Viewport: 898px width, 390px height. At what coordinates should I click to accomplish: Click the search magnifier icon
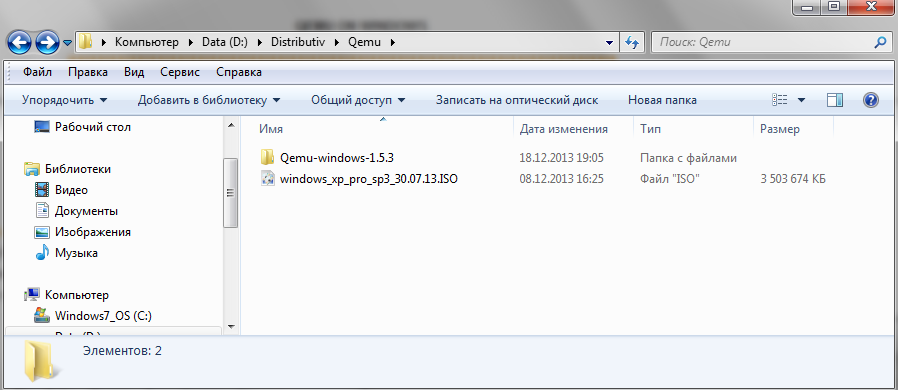[880, 42]
